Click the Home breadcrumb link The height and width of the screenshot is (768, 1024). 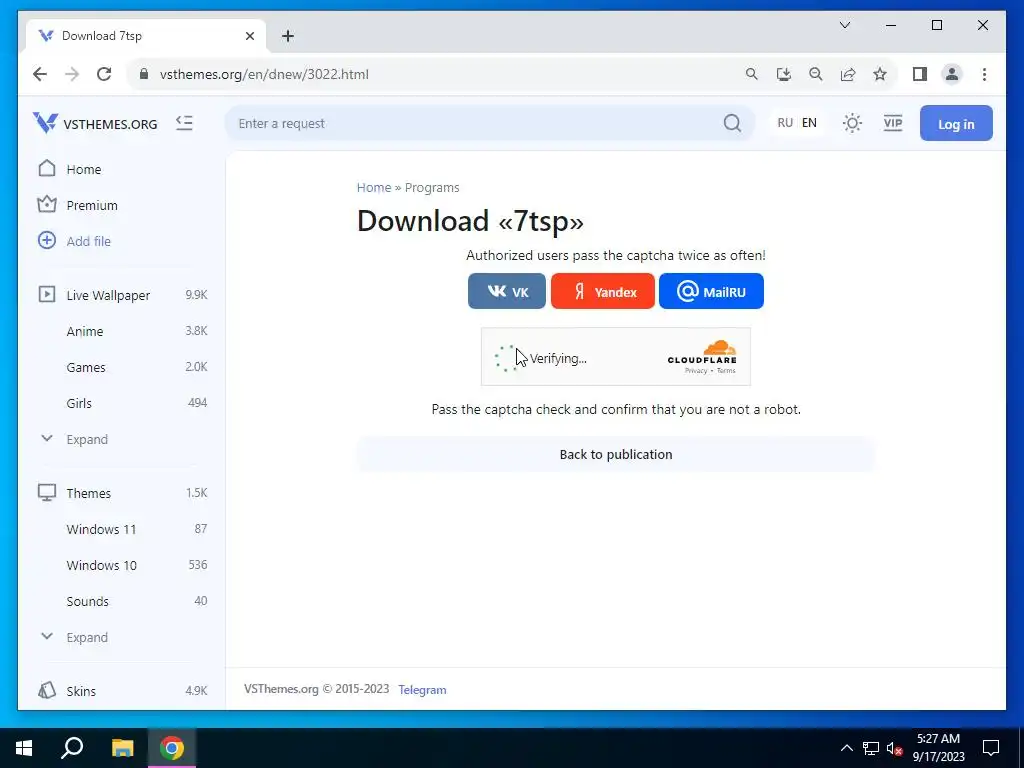coord(374,187)
